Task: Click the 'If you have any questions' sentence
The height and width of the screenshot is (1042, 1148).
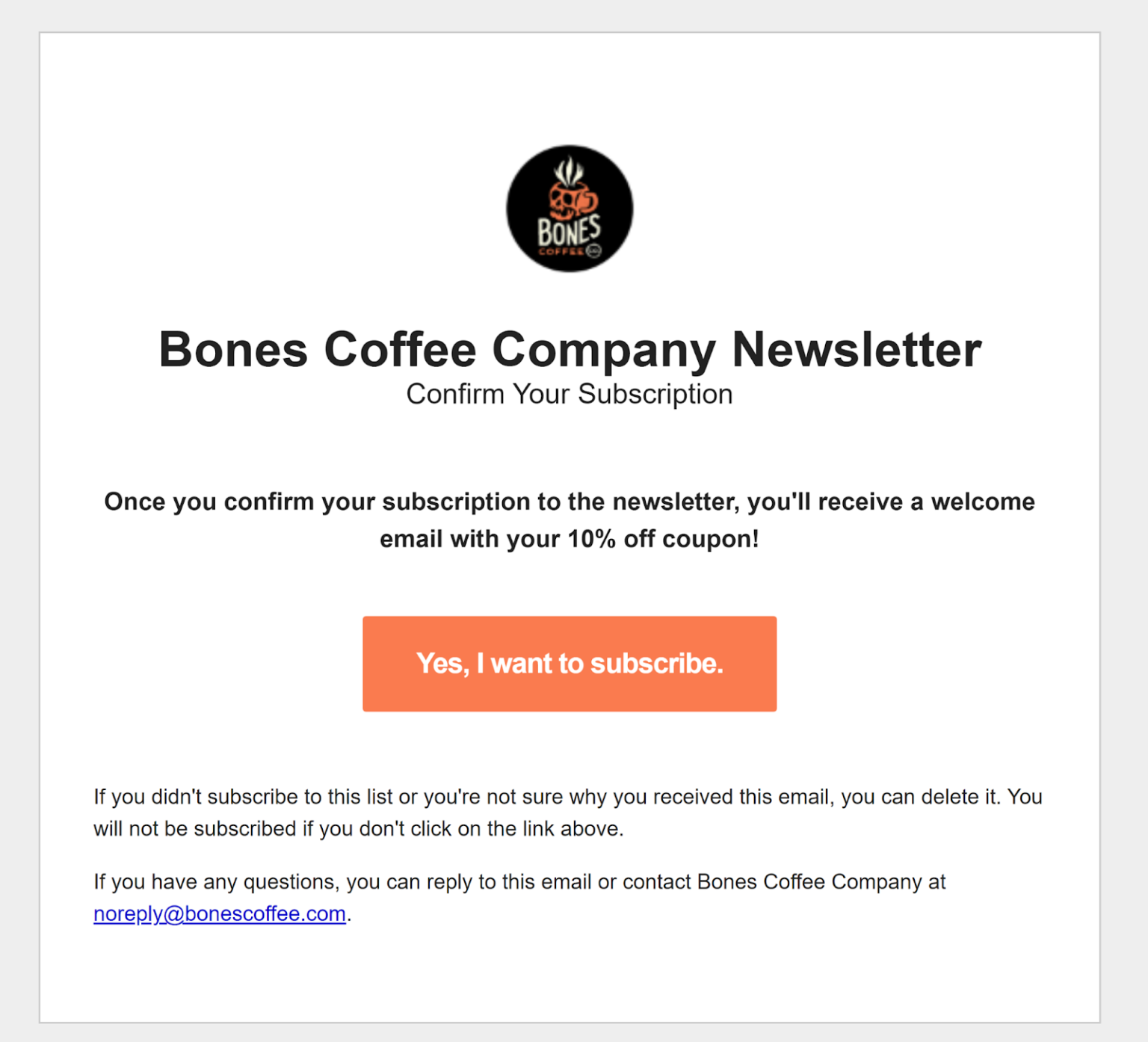Action: click(519, 898)
